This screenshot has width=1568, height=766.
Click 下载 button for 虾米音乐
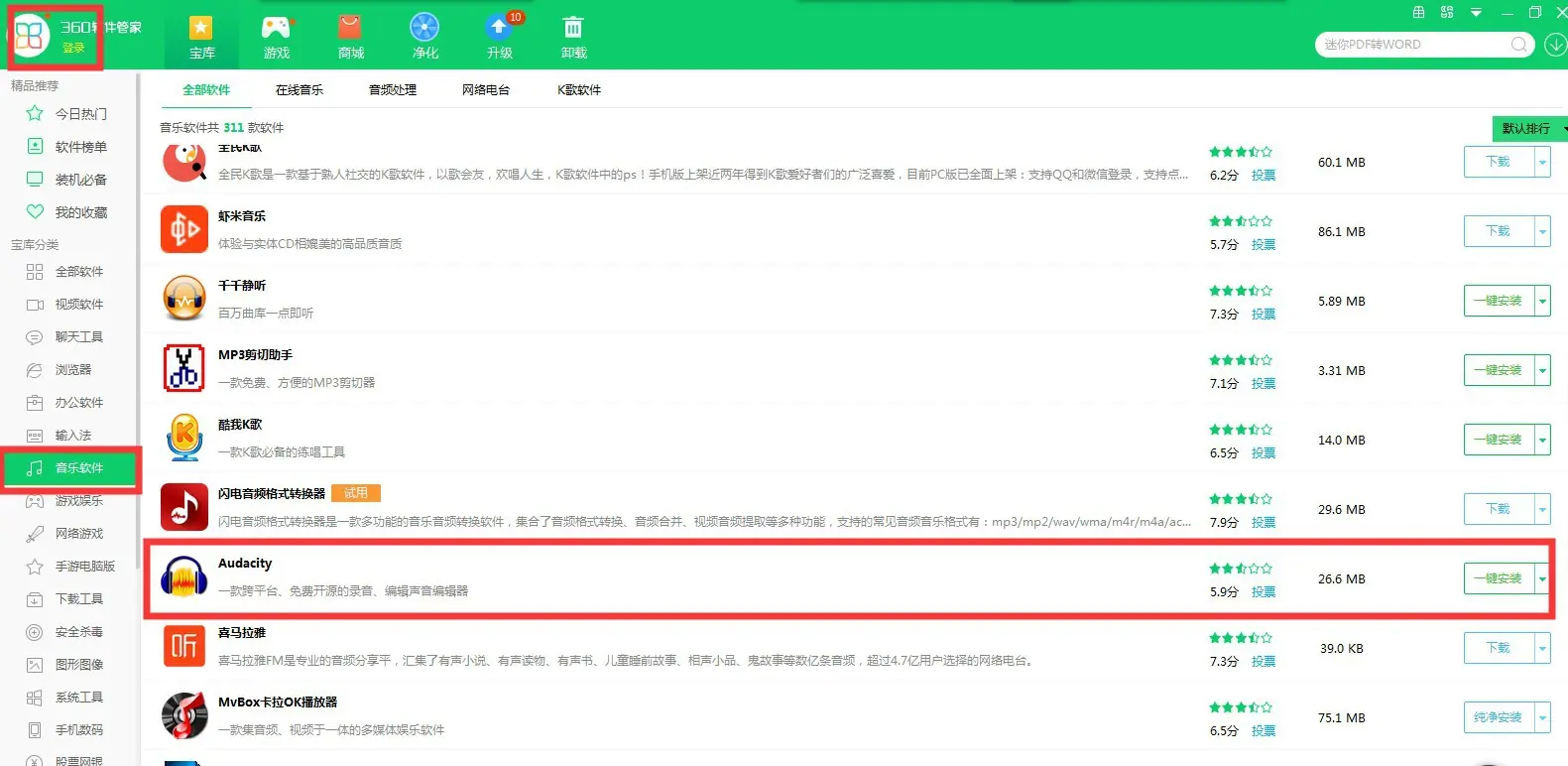point(1499,231)
